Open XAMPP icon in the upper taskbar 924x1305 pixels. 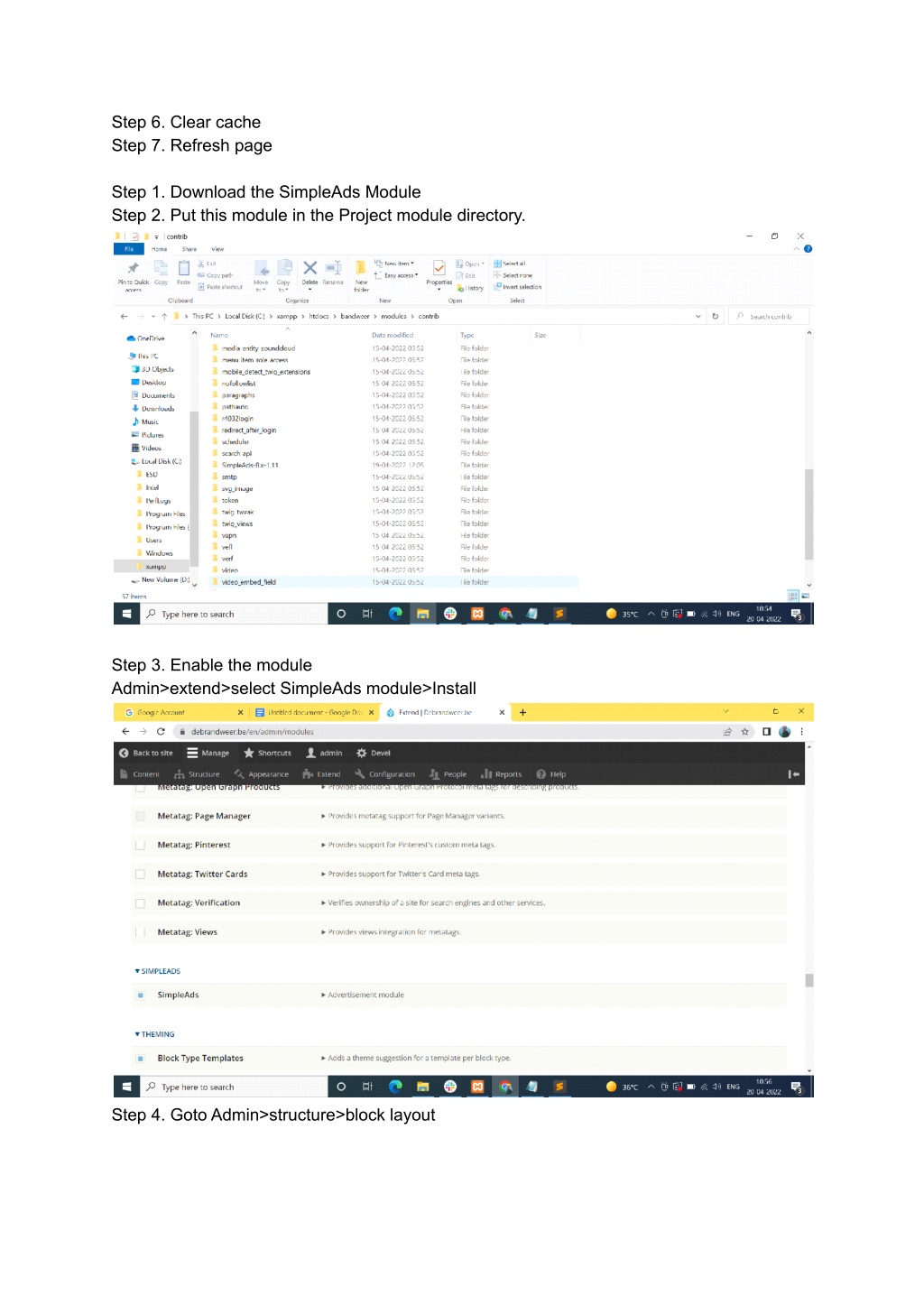pyautogui.click(x=477, y=614)
